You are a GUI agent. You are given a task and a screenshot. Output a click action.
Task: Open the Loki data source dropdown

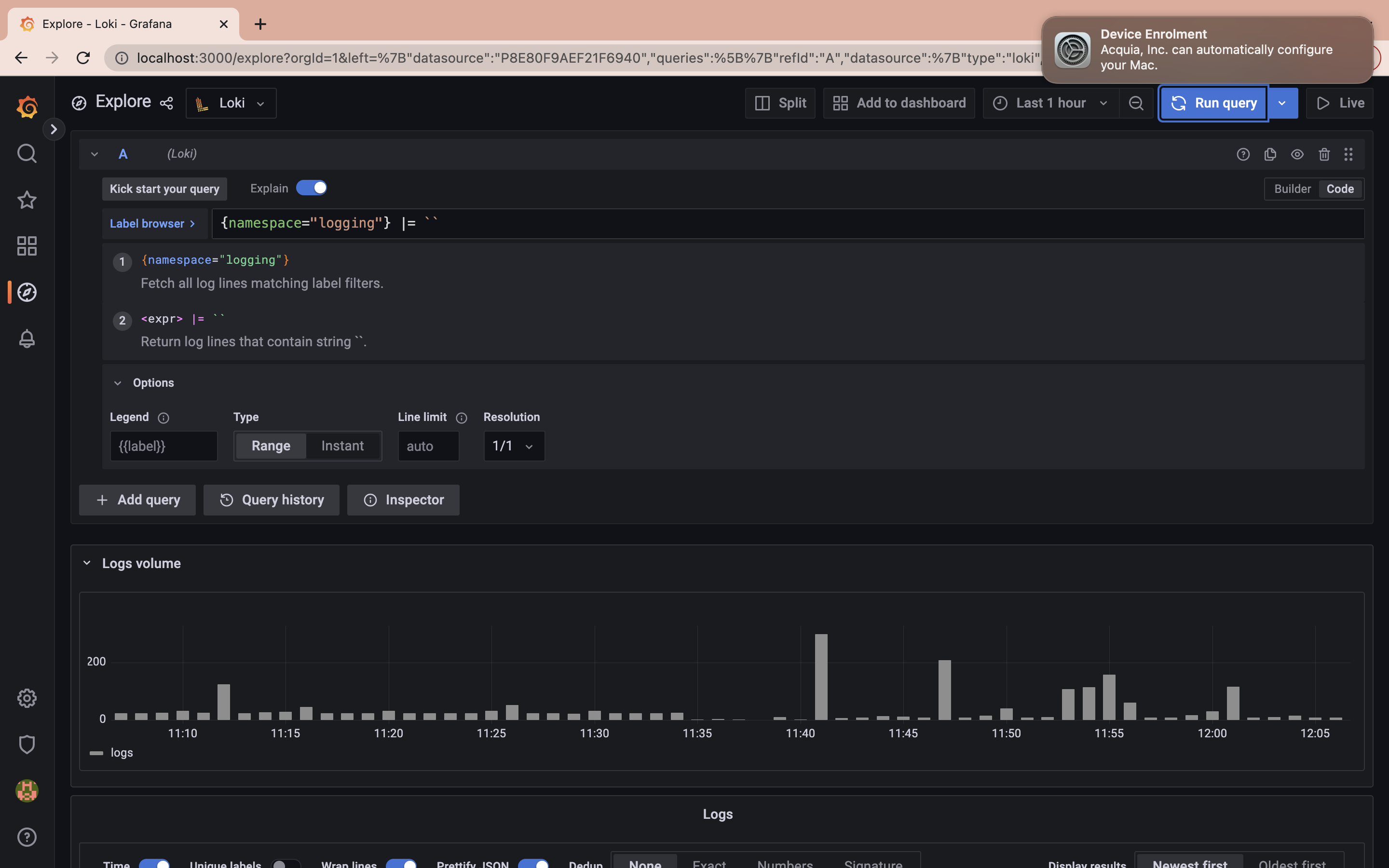(231, 103)
